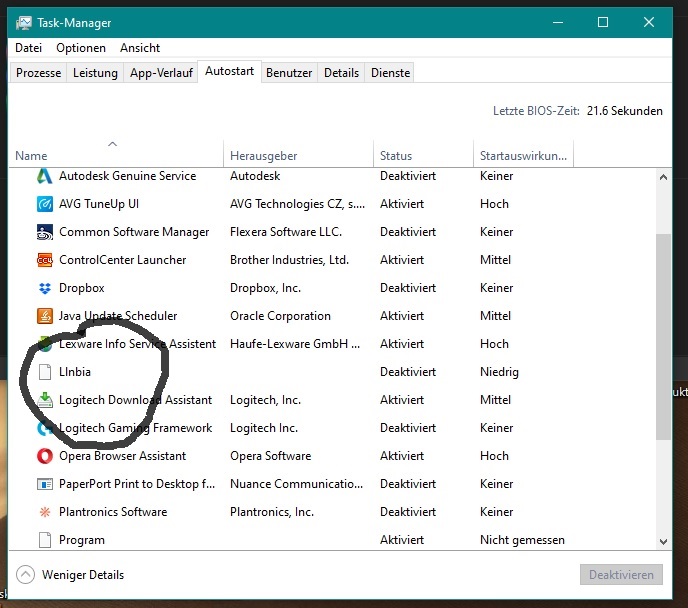Click the Nicht gemessen value for Program
The width and height of the screenshot is (688, 608).
522,540
